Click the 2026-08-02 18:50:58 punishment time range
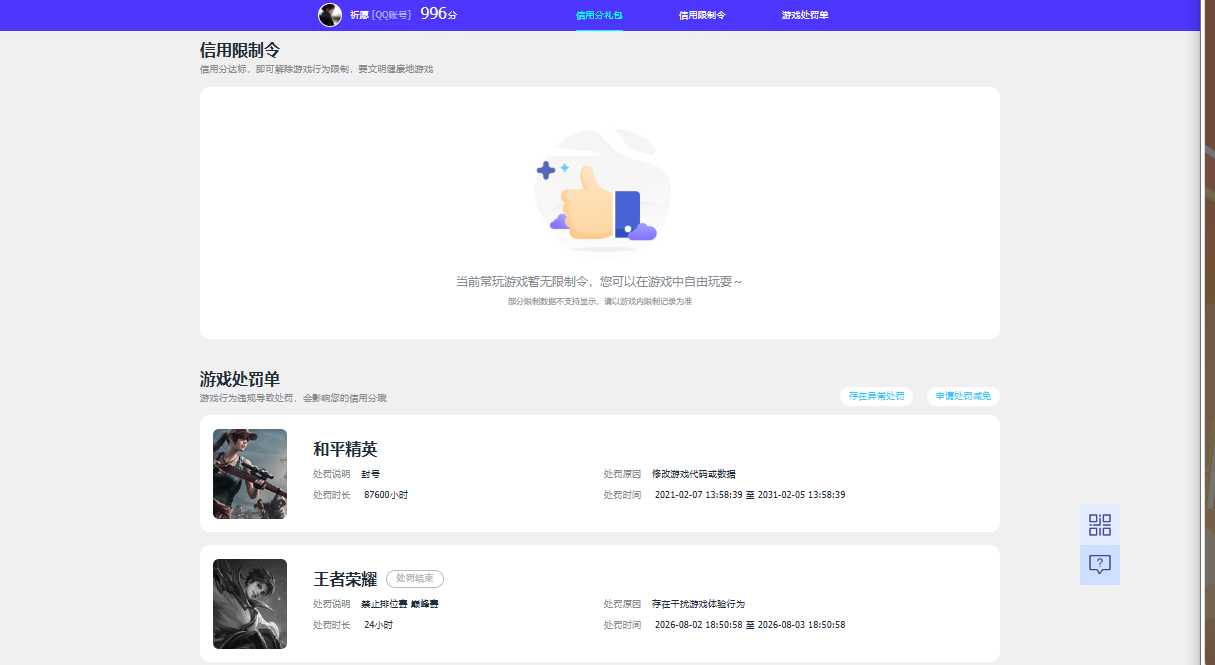 pos(750,625)
